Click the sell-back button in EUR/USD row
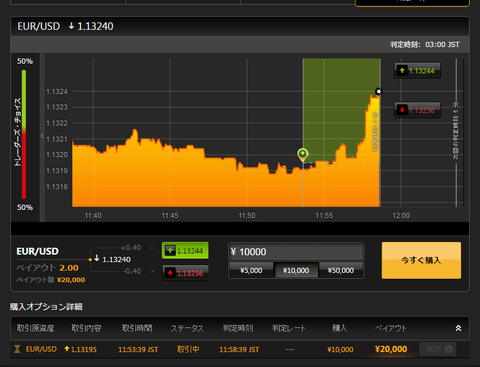This screenshot has width=480, height=367. pyautogui.click(x=438, y=349)
